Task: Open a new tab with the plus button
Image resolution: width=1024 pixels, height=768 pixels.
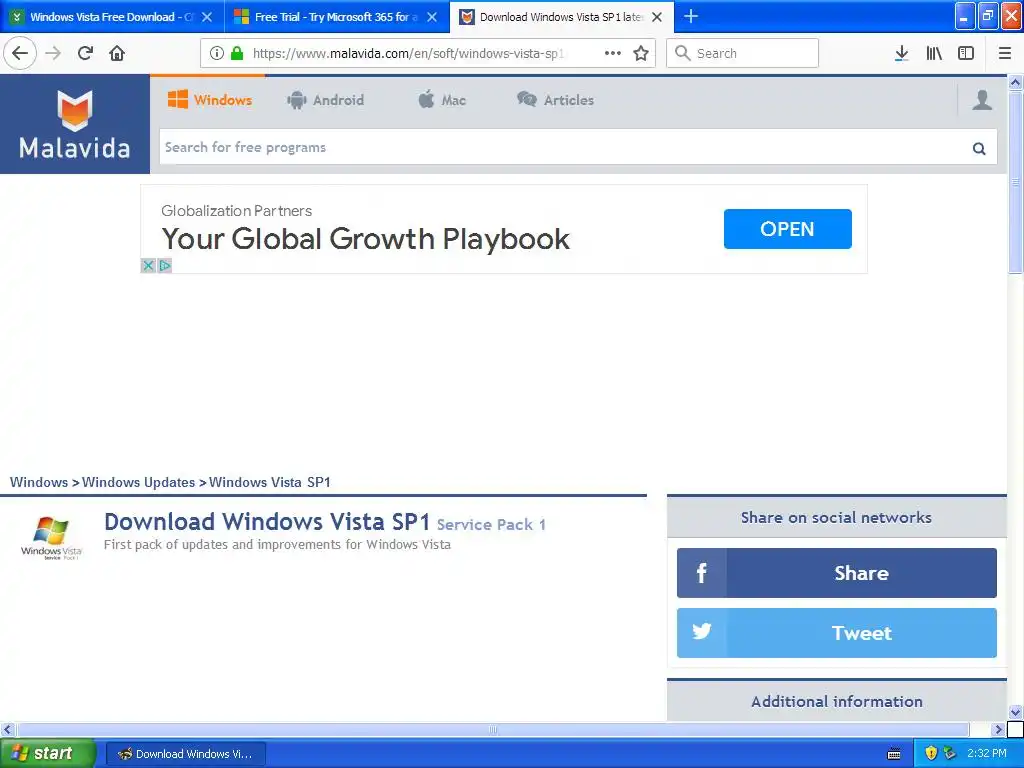Action: point(691,16)
